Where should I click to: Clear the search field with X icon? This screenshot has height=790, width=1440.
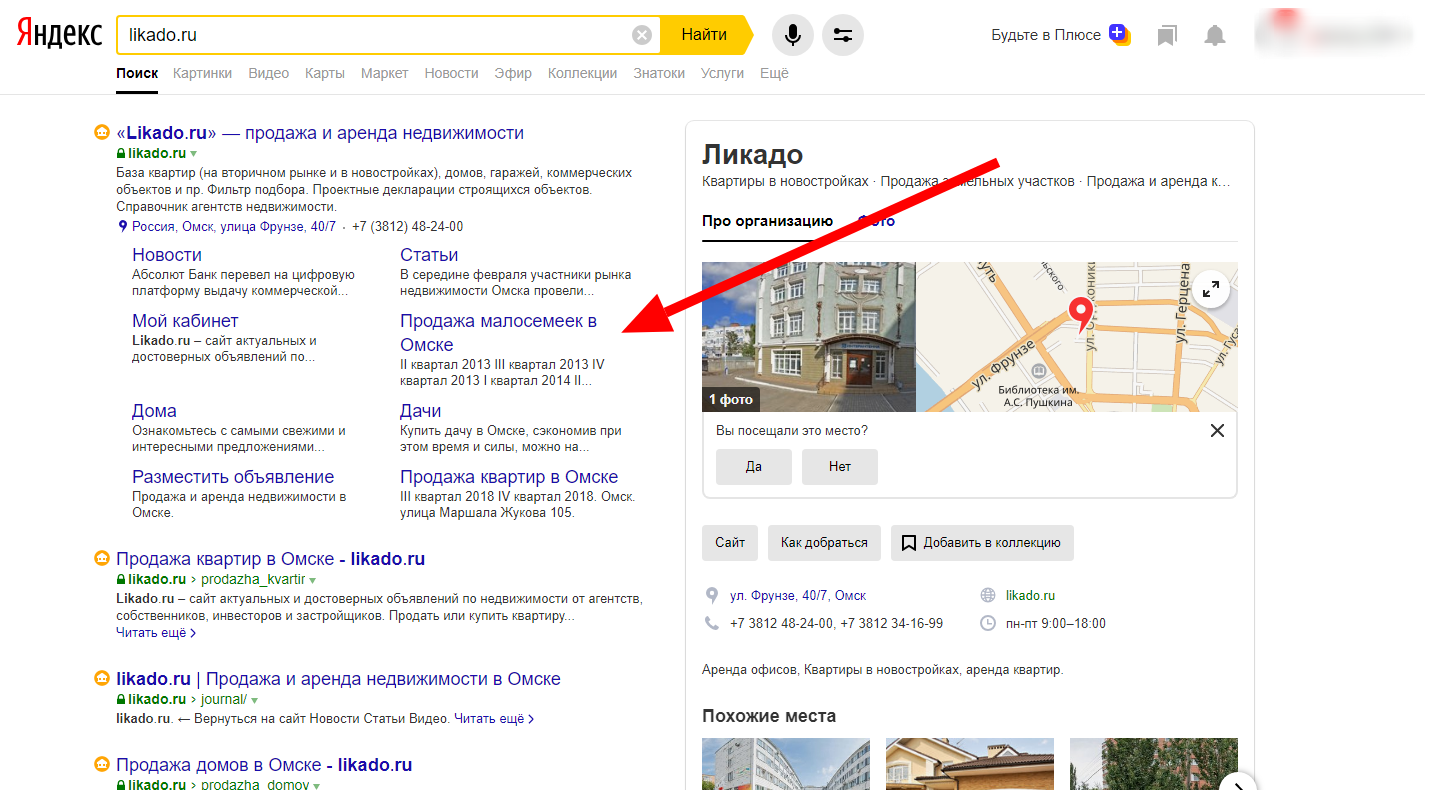tap(642, 36)
